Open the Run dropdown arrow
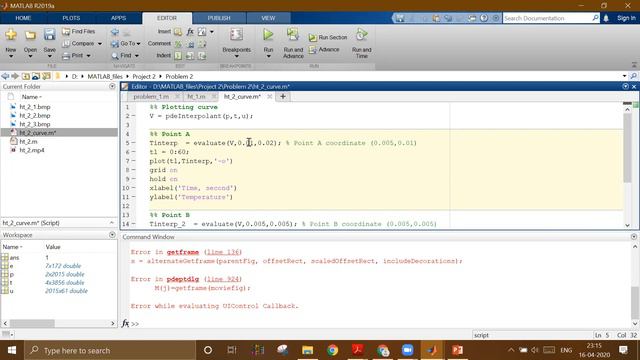The width and height of the screenshot is (640, 360). [268, 56]
